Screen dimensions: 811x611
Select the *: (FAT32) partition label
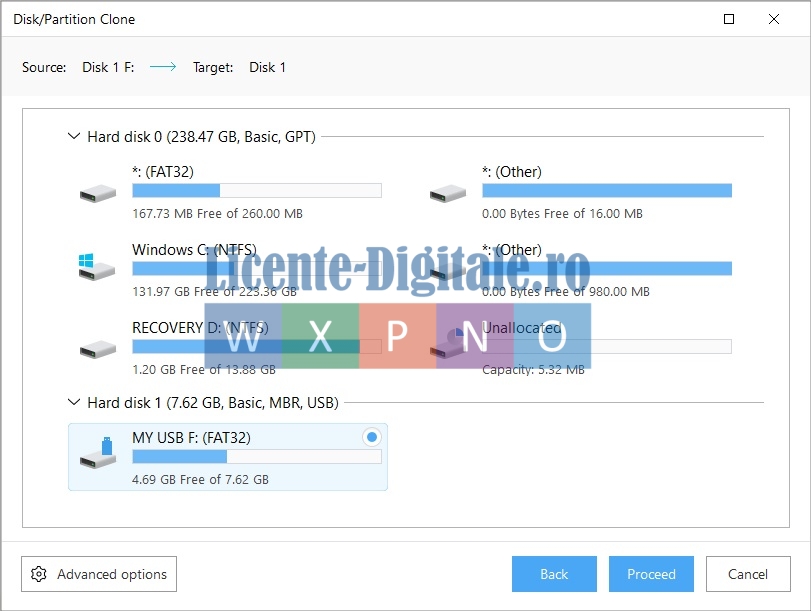(x=163, y=172)
